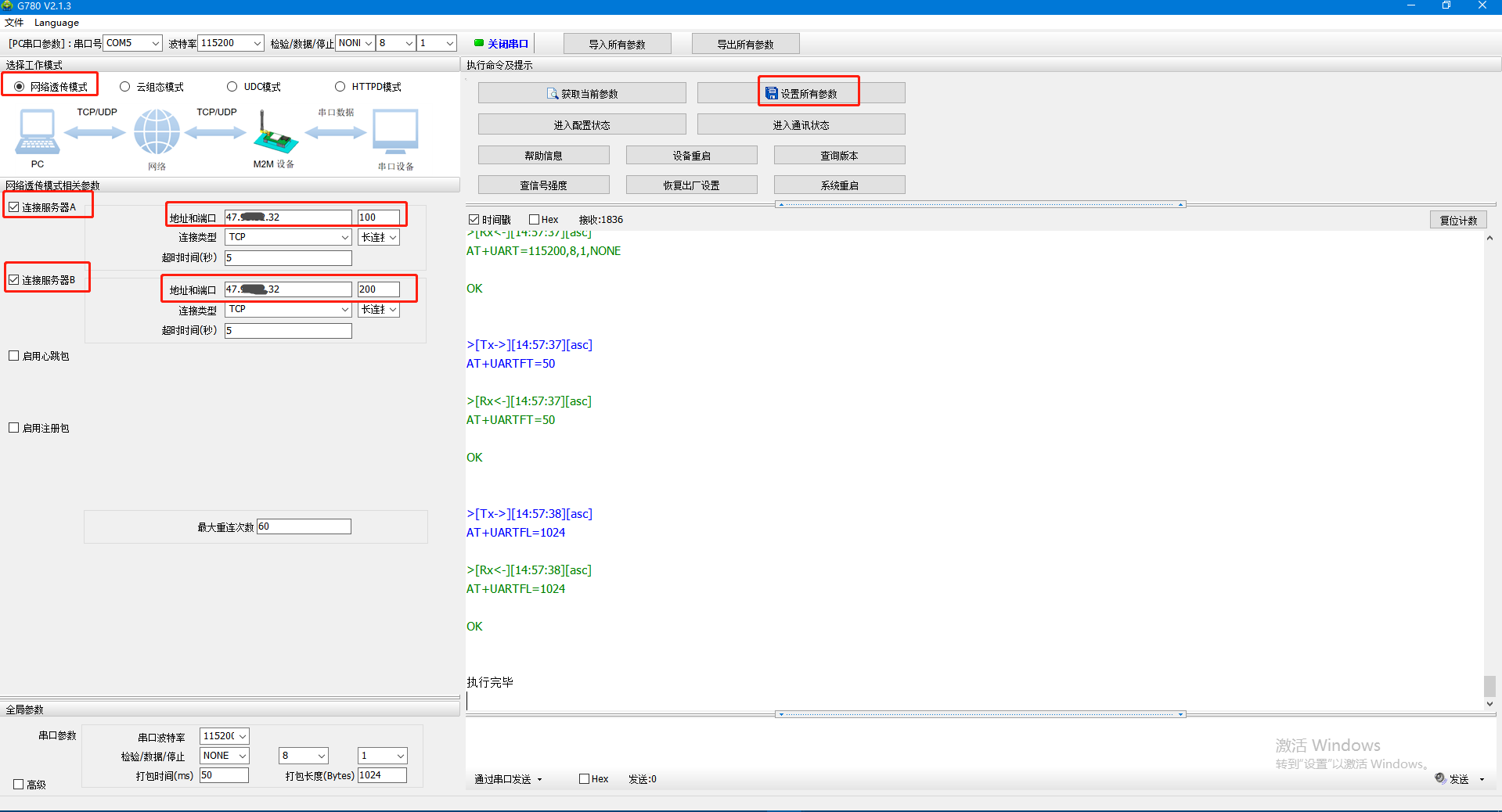Image resolution: width=1502 pixels, height=812 pixels.
Task: Open the 文件 menu
Action: point(14,23)
